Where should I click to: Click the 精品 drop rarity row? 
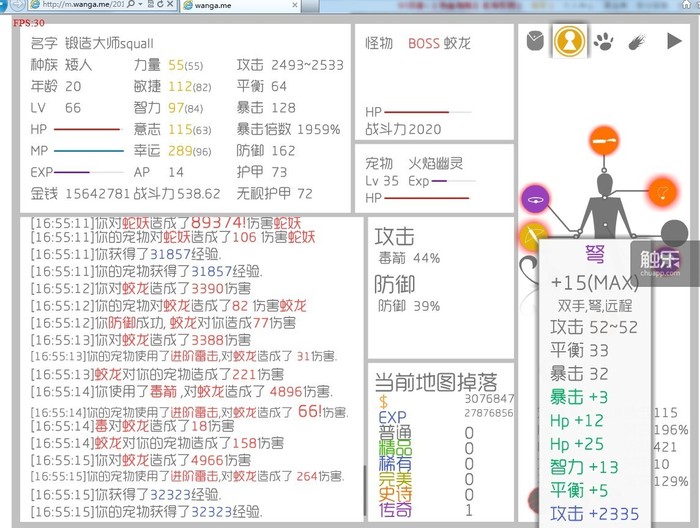point(426,448)
